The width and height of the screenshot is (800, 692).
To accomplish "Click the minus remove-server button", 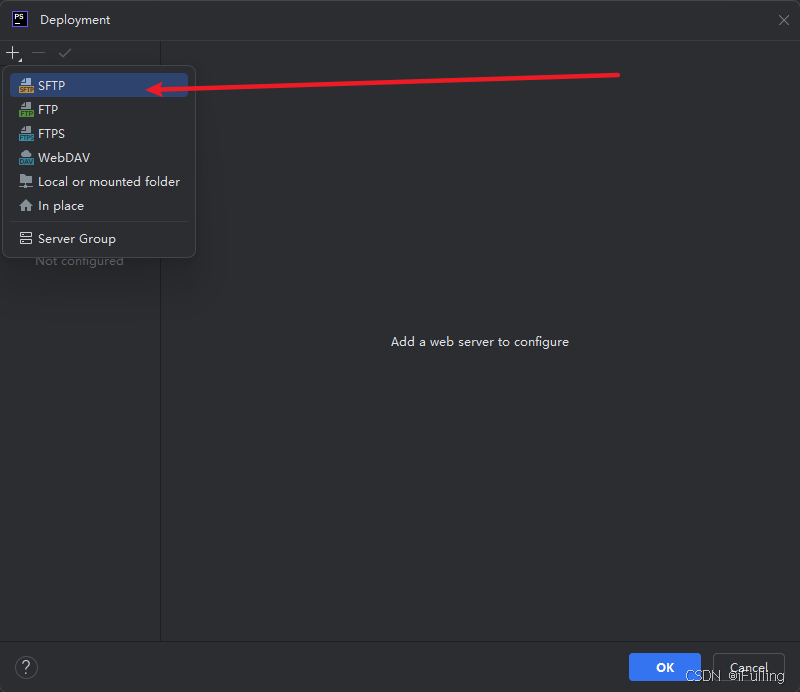I will [x=39, y=53].
